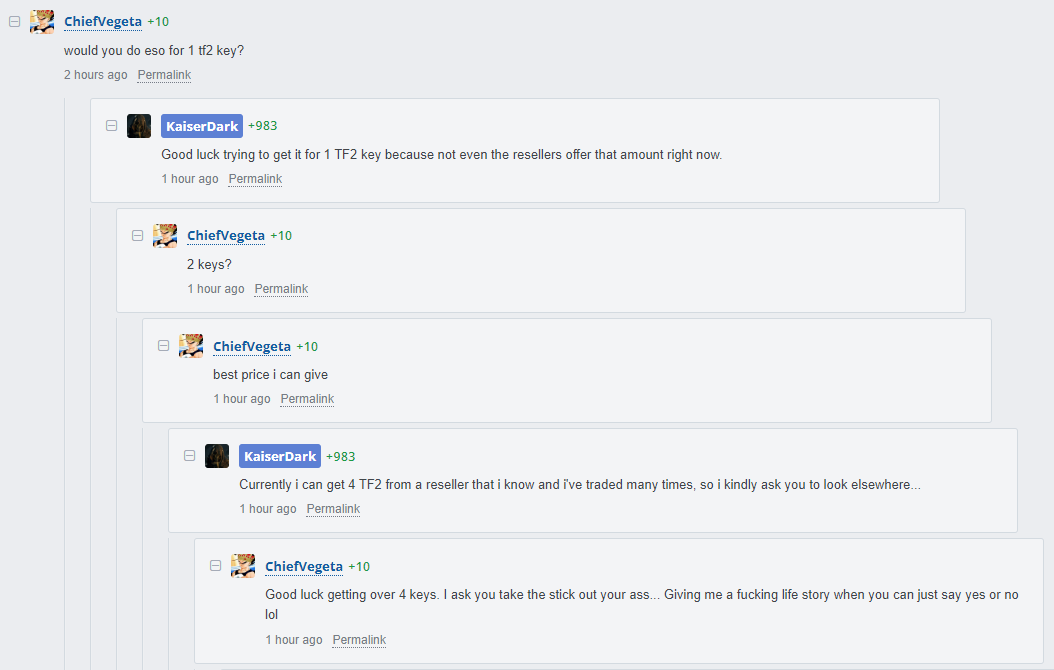
Task: Open the KaiserDark badge on first reply
Action: (x=202, y=126)
